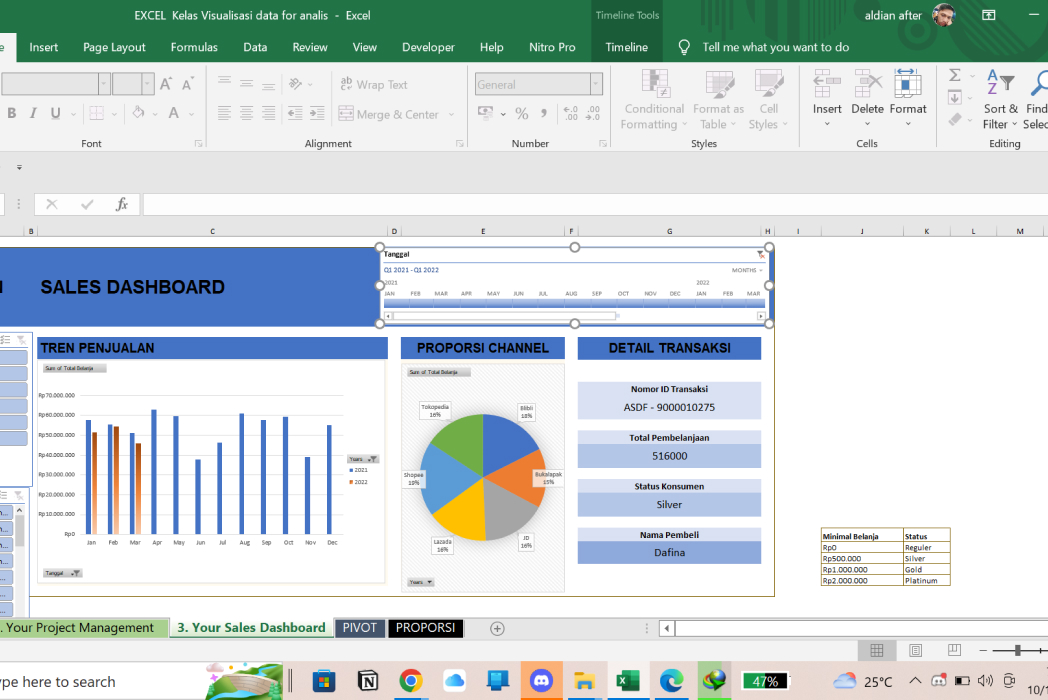The height and width of the screenshot is (700, 1048).
Task: Open the Formulas ribbon tab
Action: coord(194,47)
